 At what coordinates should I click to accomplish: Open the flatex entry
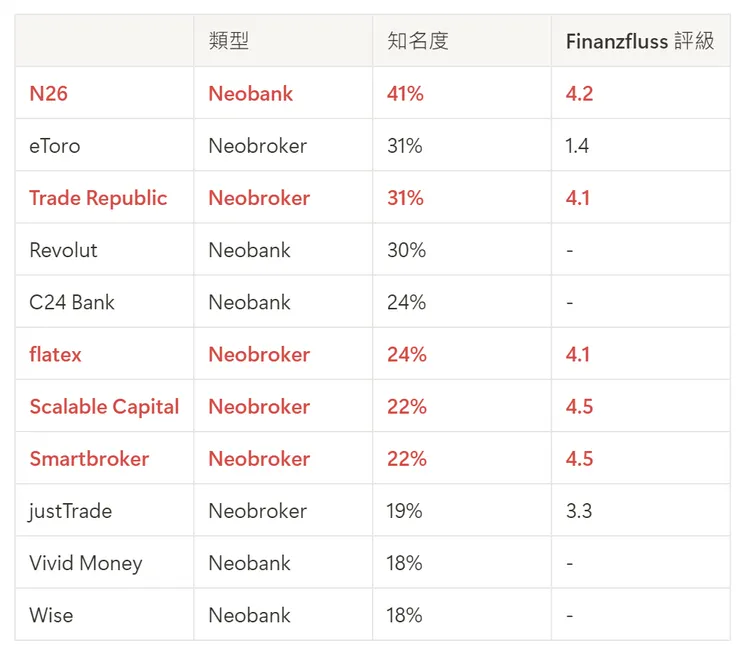[x=56, y=354]
